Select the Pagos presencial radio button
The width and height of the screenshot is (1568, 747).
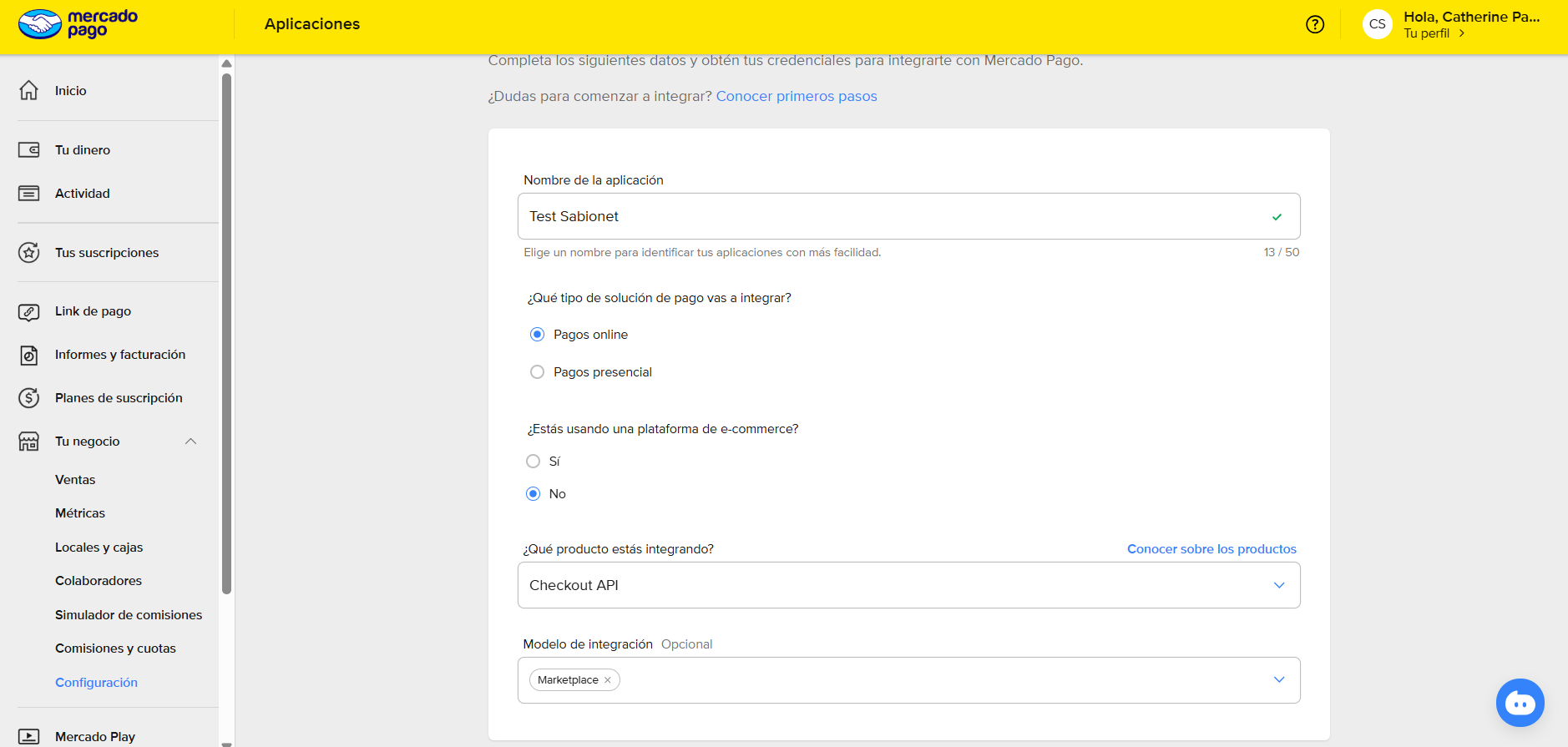click(538, 372)
